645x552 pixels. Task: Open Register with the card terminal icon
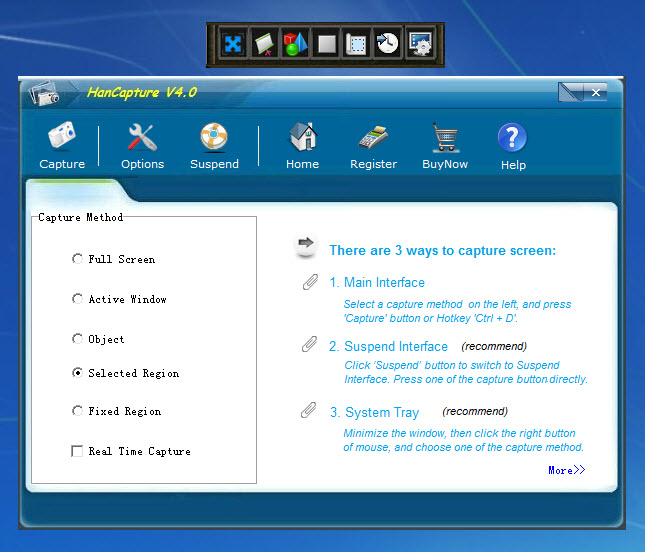tap(374, 146)
